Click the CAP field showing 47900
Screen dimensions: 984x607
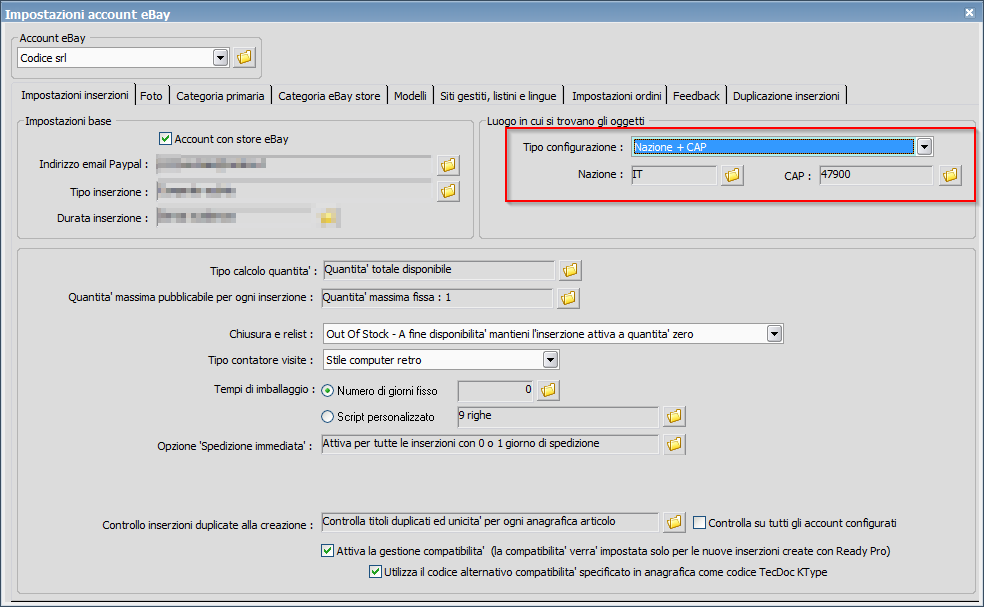pos(876,175)
